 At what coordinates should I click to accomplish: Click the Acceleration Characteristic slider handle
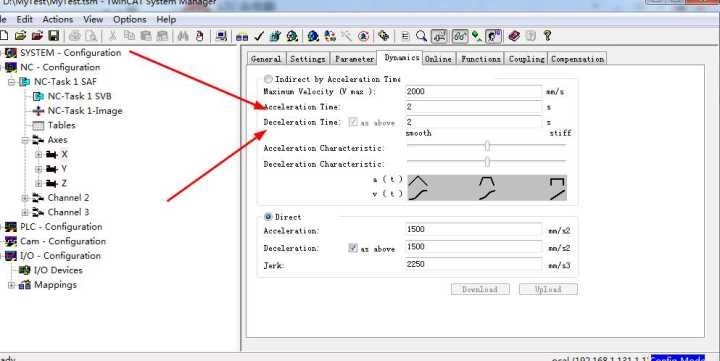point(487,146)
